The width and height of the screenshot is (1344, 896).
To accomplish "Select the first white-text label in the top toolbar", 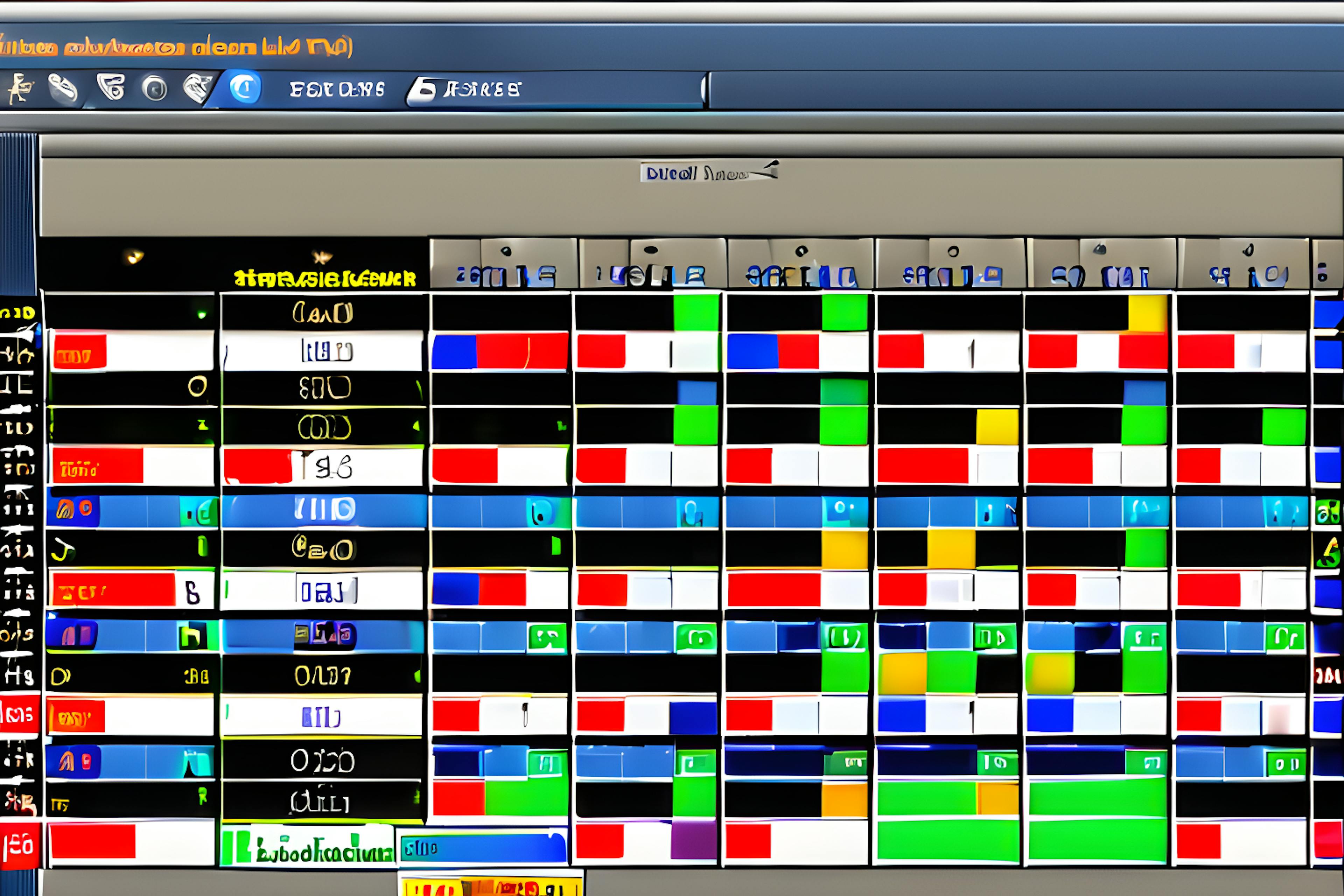I will tap(337, 90).
